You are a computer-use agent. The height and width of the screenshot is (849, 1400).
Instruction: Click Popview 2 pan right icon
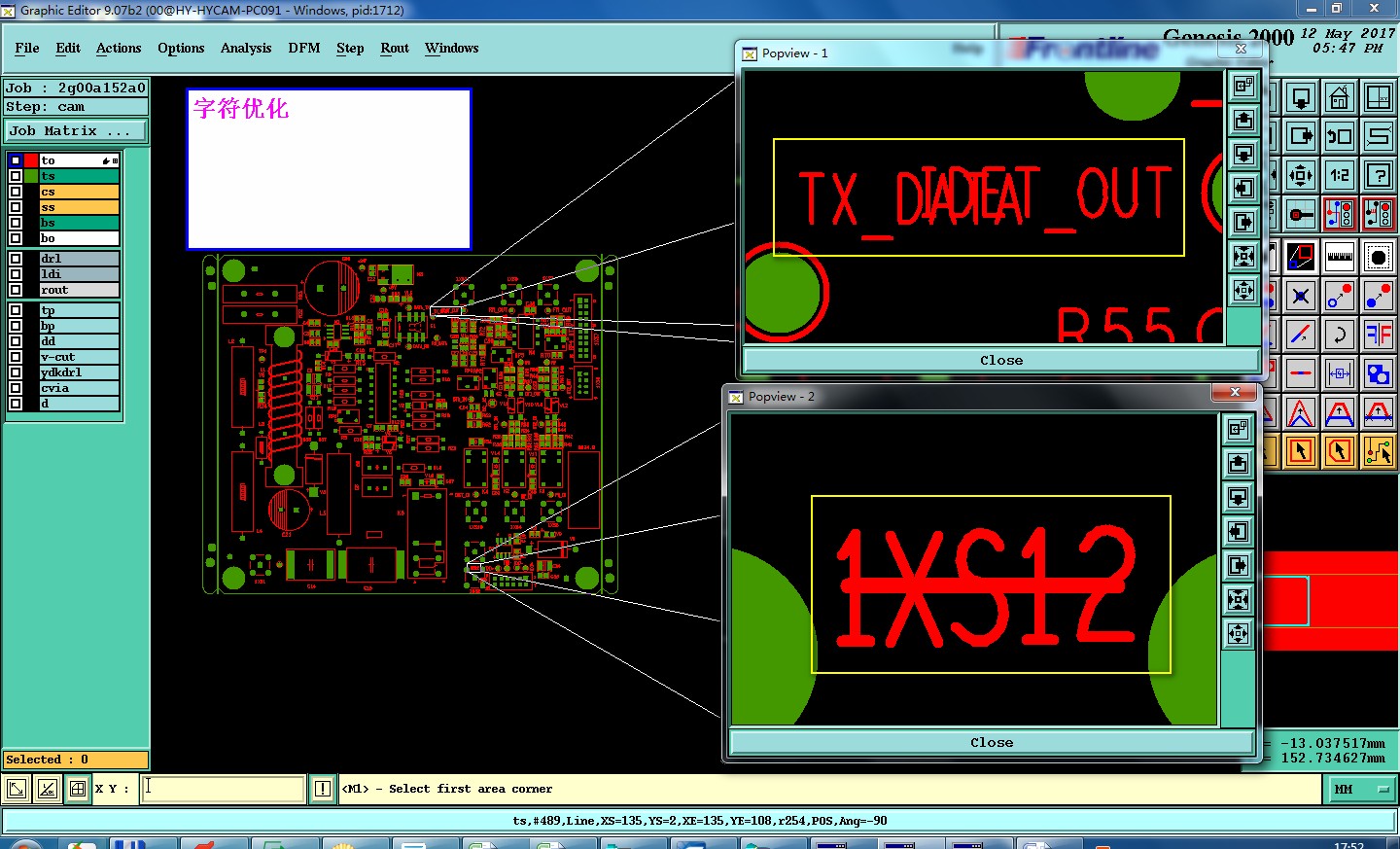[1238, 565]
